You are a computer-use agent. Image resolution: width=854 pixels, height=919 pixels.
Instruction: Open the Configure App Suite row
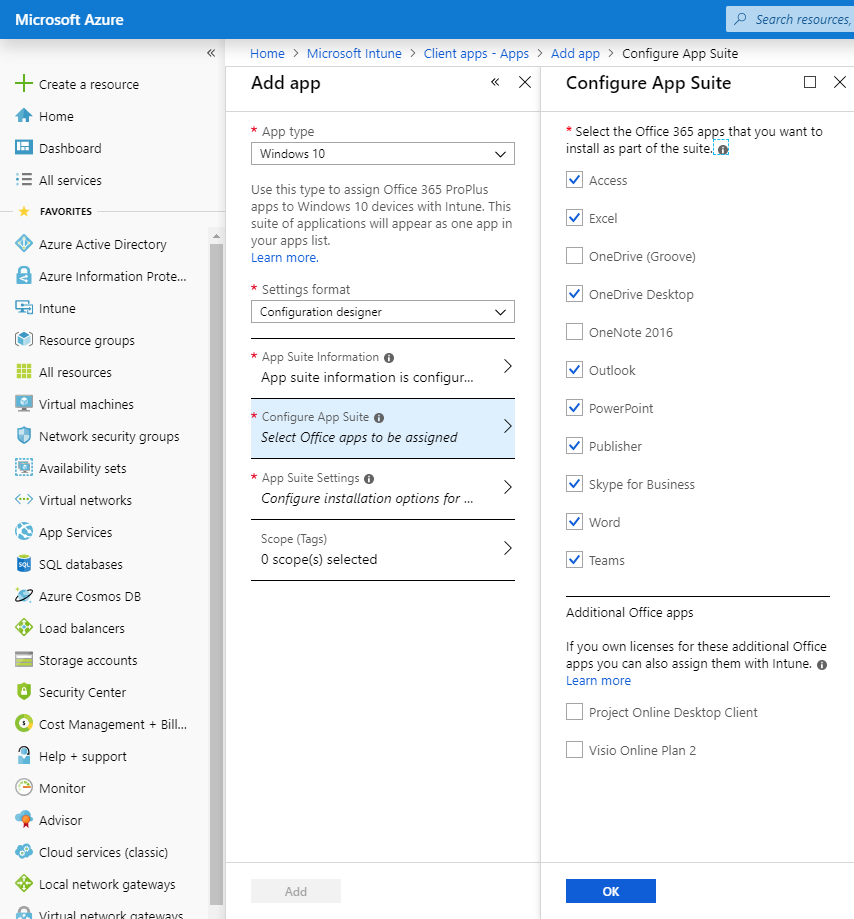pyautogui.click(x=383, y=428)
